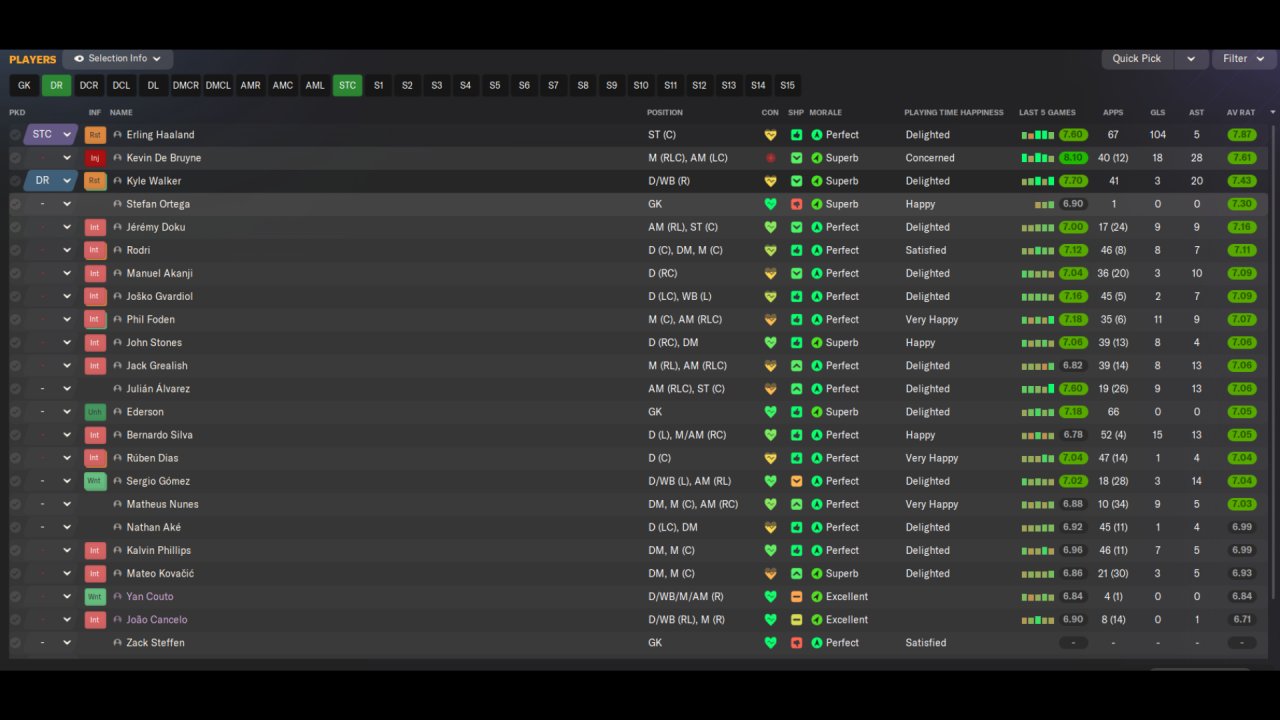Toggle selection circle for Erling Haaland
Viewport: 1280px width, 720px height.
[x=15, y=135]
